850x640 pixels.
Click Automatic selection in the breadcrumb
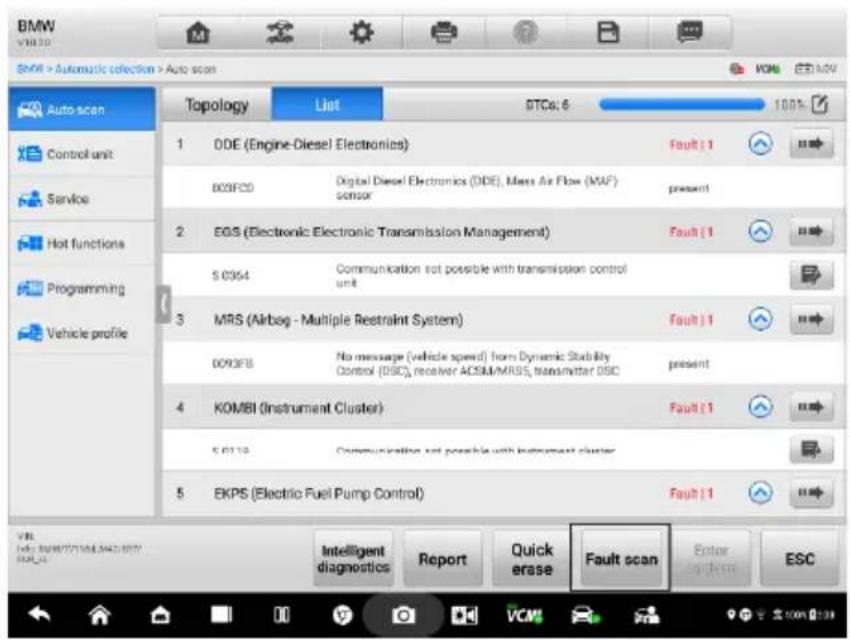coord(104,69)
